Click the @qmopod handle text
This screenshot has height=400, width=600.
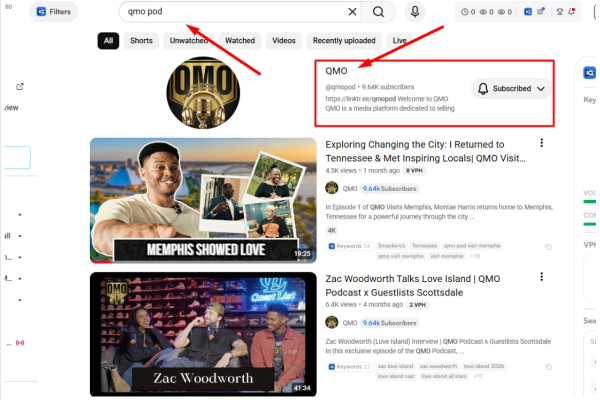(340, 87)
